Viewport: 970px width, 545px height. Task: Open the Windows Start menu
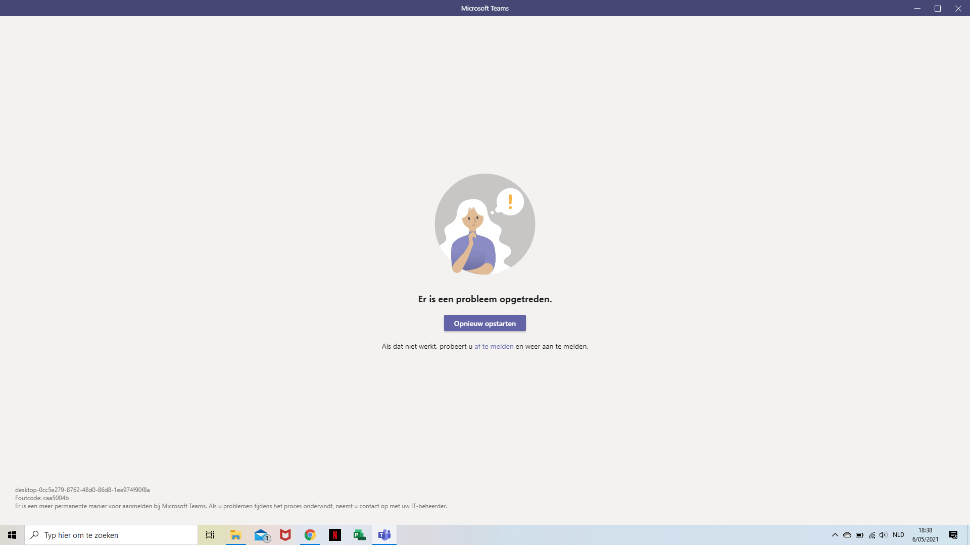(12, 534)
